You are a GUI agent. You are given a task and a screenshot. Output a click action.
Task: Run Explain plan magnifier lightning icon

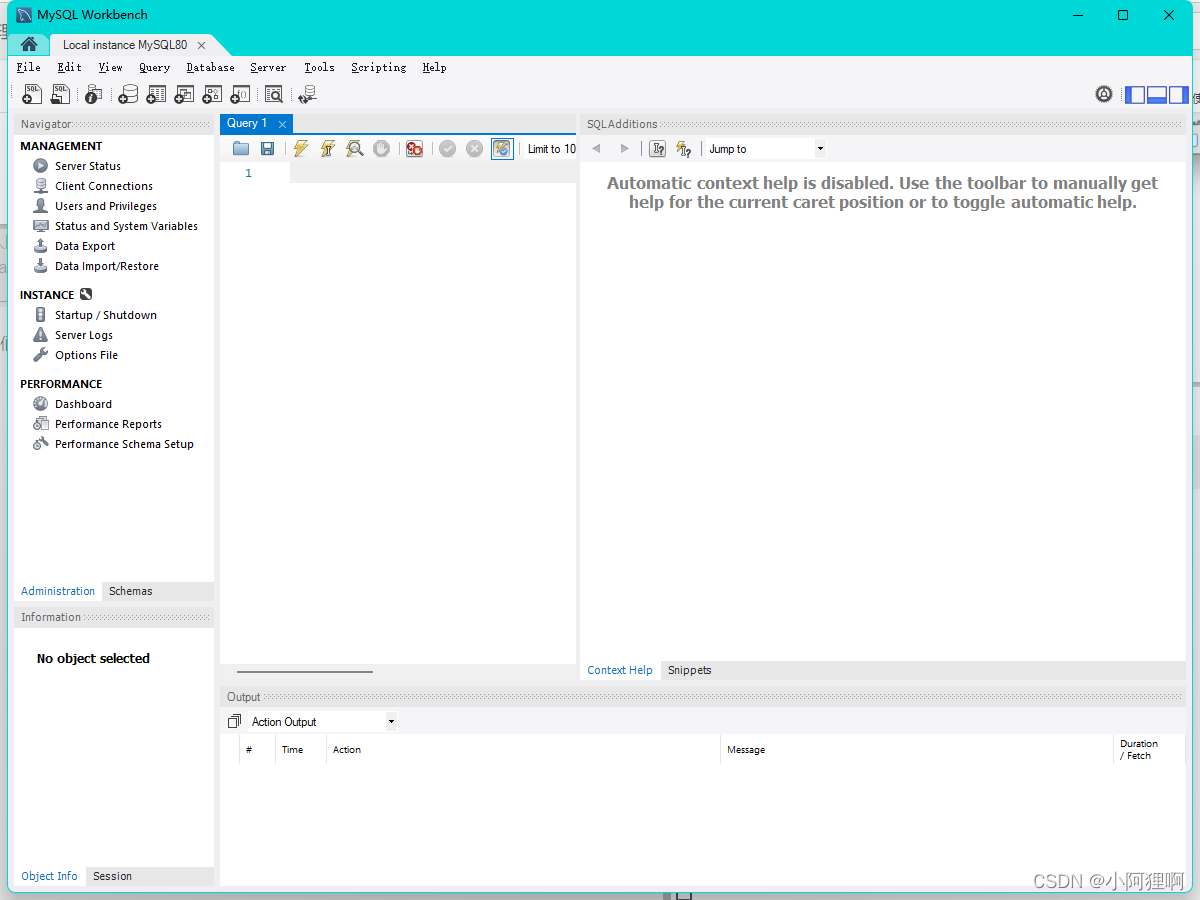(354, 149)
